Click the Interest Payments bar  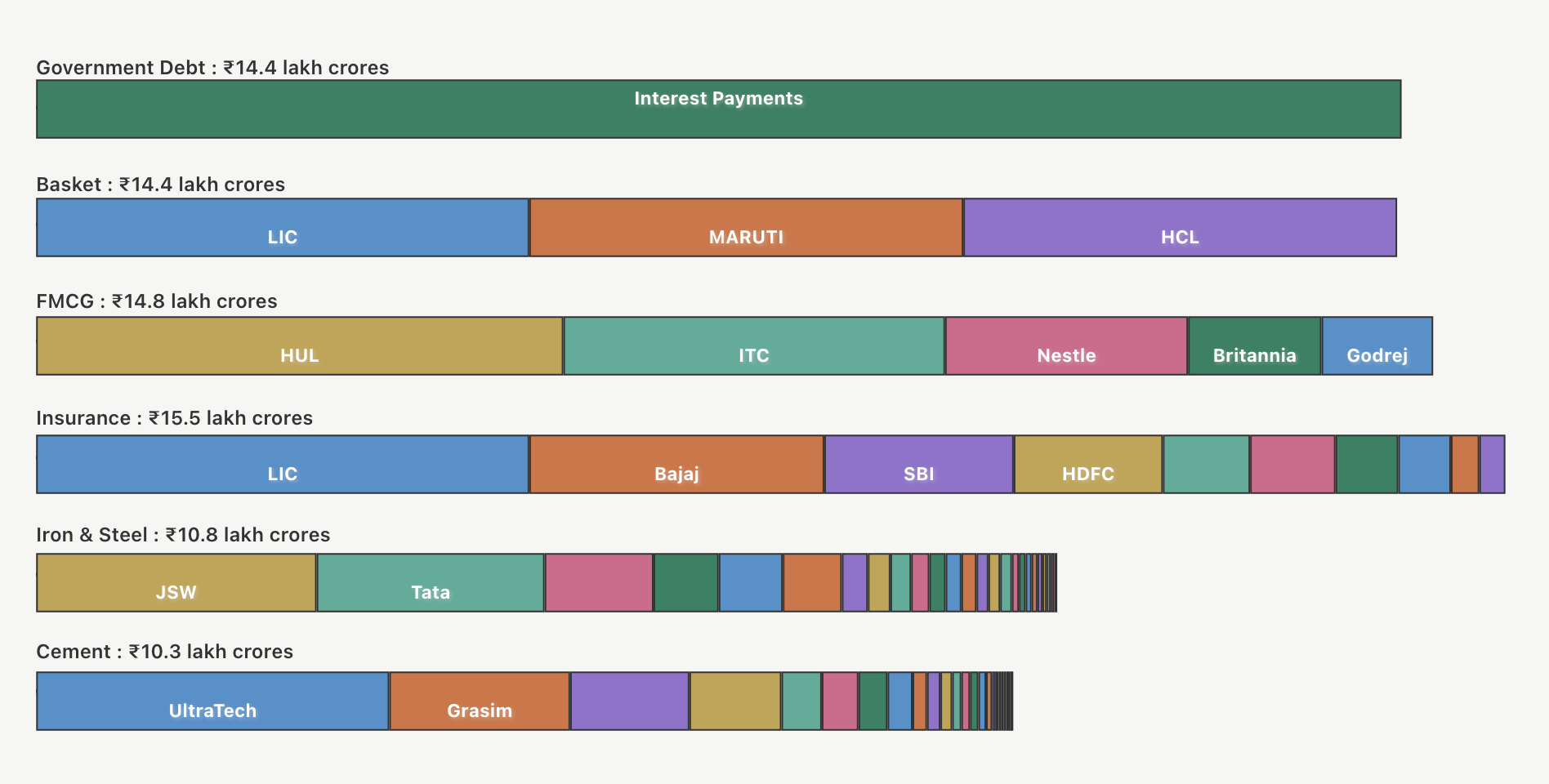pyautogui.click(x=718, y=109)
